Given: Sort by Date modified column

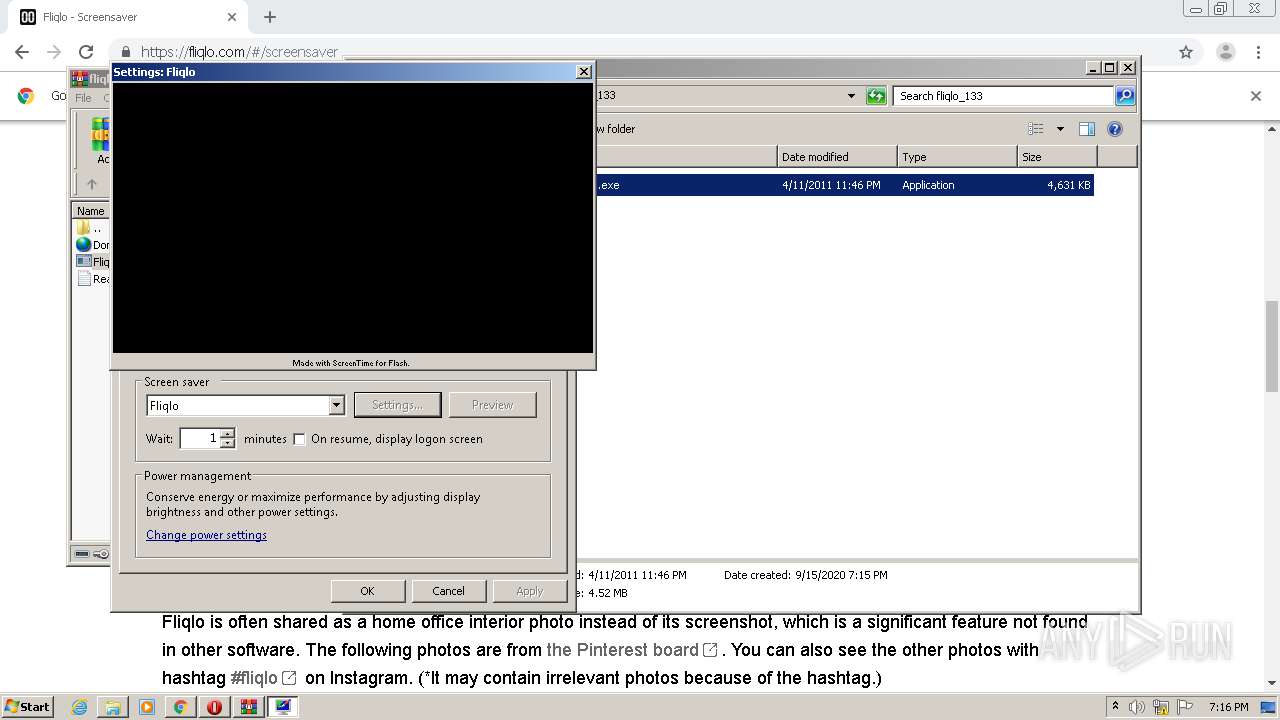Looking at the screenshot, I should [x=837, y=157].
